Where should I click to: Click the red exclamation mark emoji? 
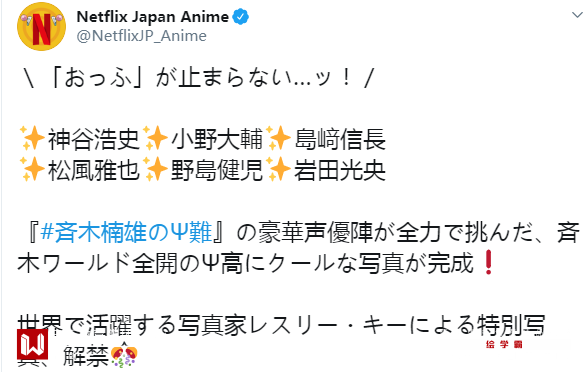click(488, 263)
